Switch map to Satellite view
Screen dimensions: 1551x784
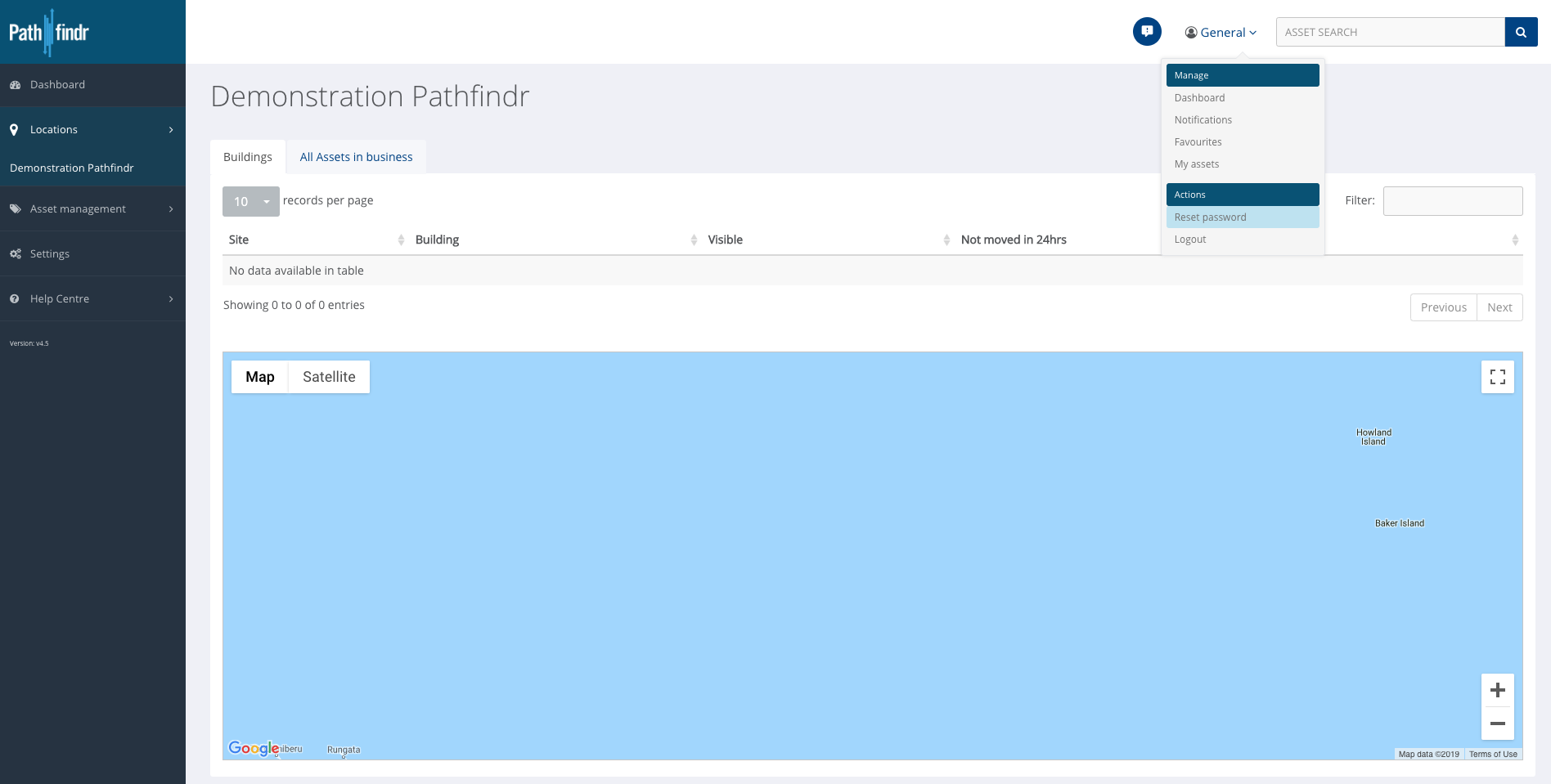(329, 377)
